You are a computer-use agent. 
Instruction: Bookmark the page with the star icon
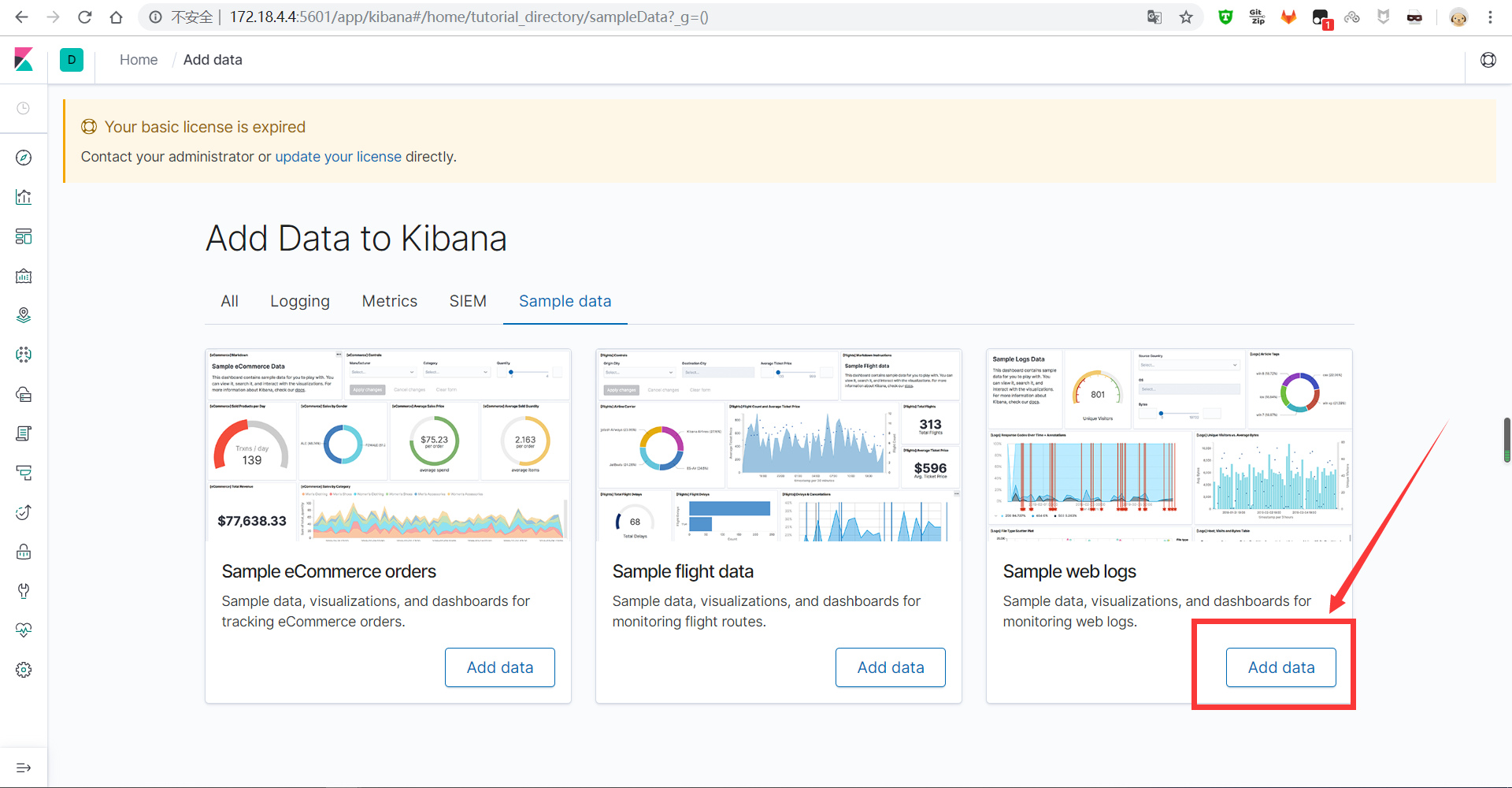click(1186, 17)
